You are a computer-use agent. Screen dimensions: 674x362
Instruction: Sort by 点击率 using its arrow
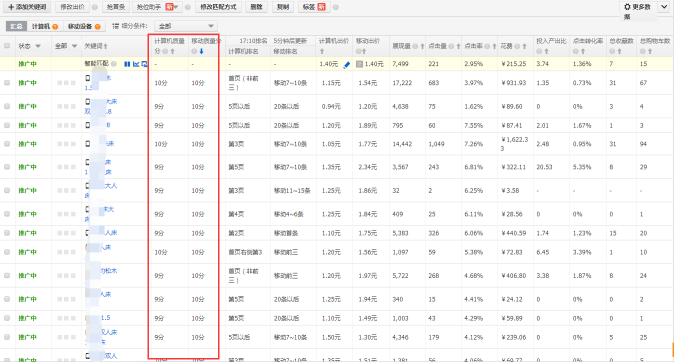click(x=494, y=46)
